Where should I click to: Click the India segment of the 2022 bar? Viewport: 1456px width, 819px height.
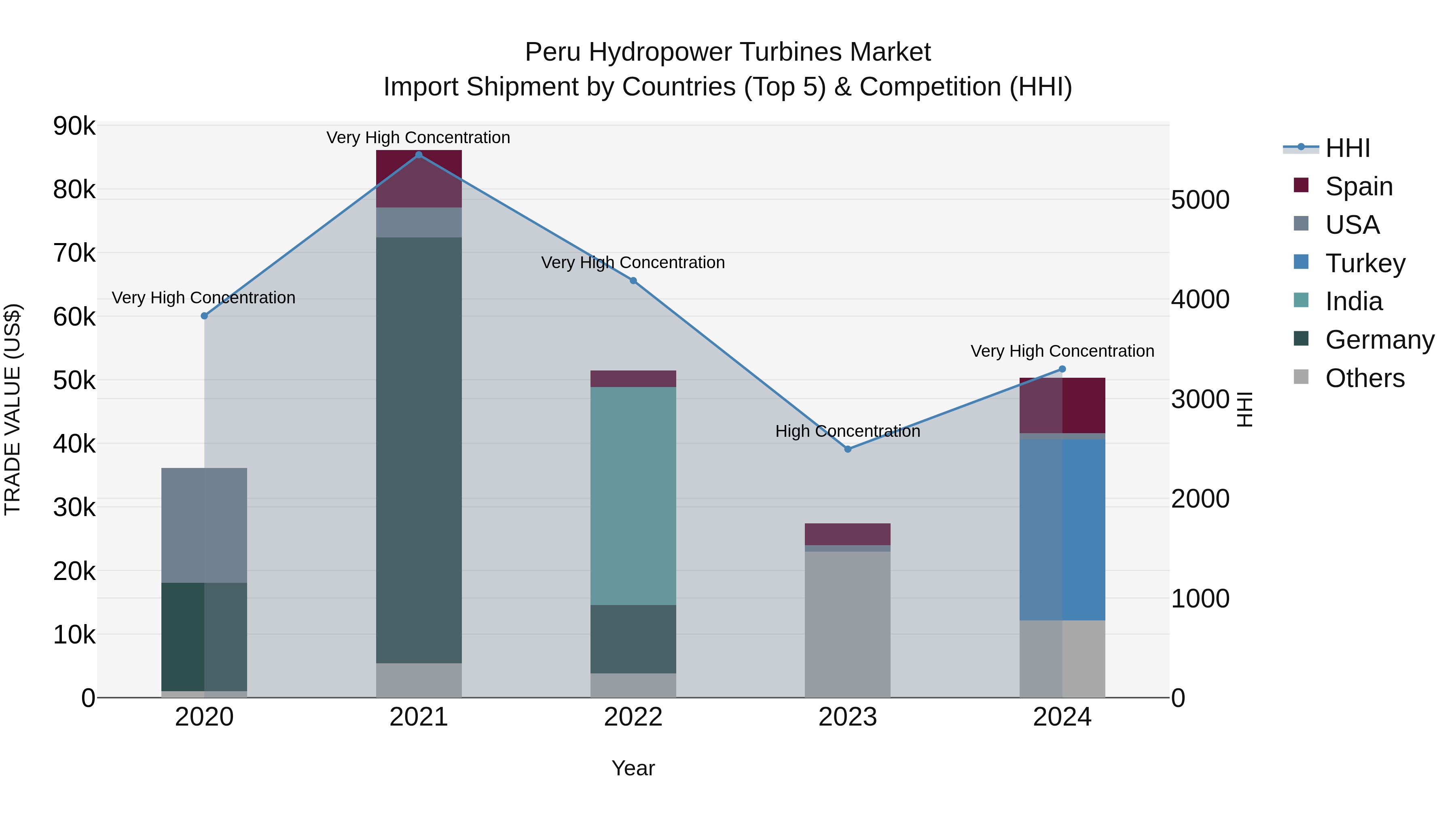point(633,496)
